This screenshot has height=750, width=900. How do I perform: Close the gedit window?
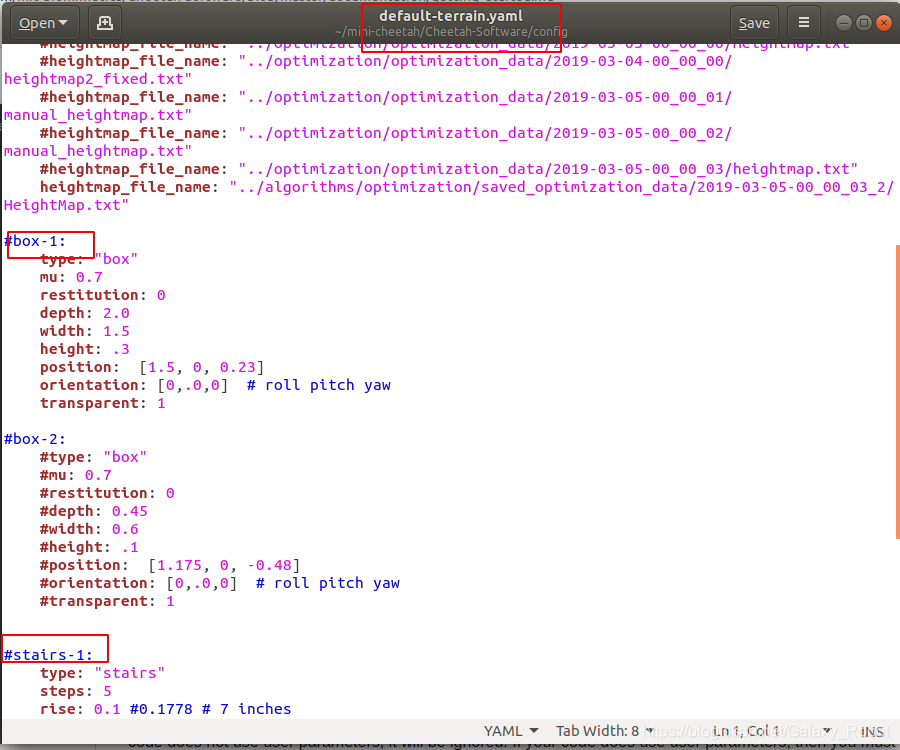tap(884, 23)
